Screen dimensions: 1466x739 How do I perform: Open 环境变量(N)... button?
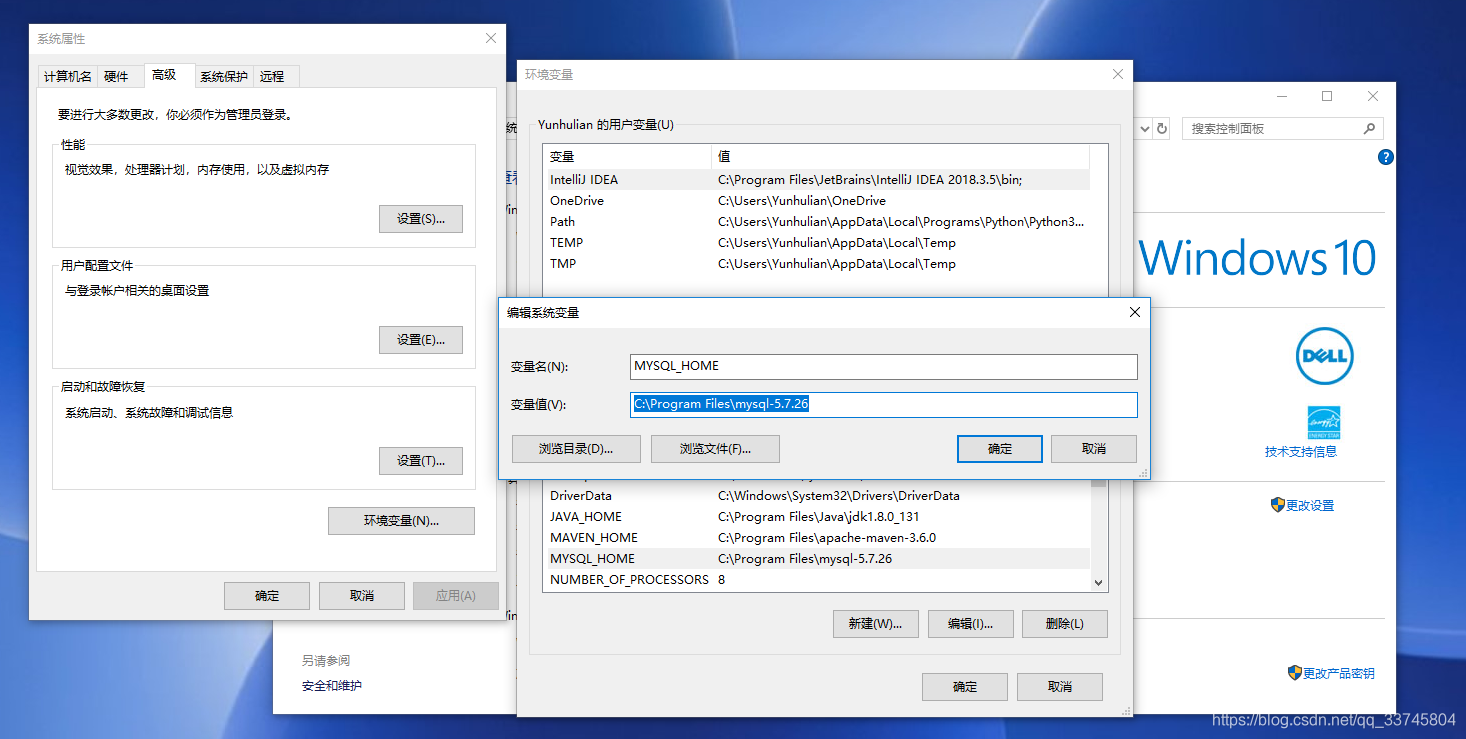tap(401, 521)
